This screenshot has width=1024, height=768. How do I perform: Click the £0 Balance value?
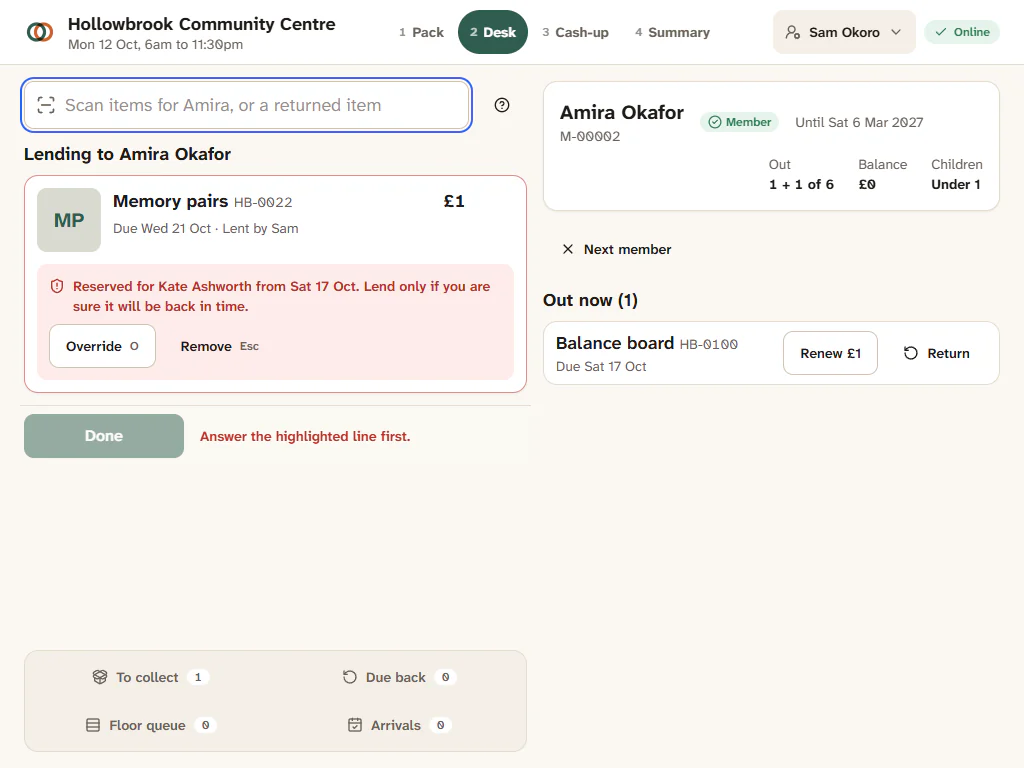click(x=867, y=184)
